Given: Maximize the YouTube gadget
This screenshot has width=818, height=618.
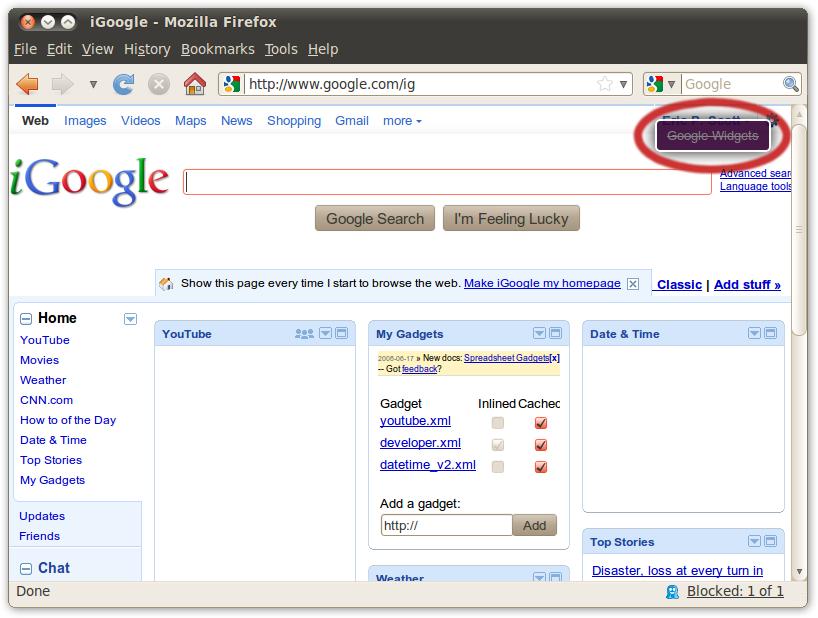Looking at the screenshot, I should click(342, 333).
